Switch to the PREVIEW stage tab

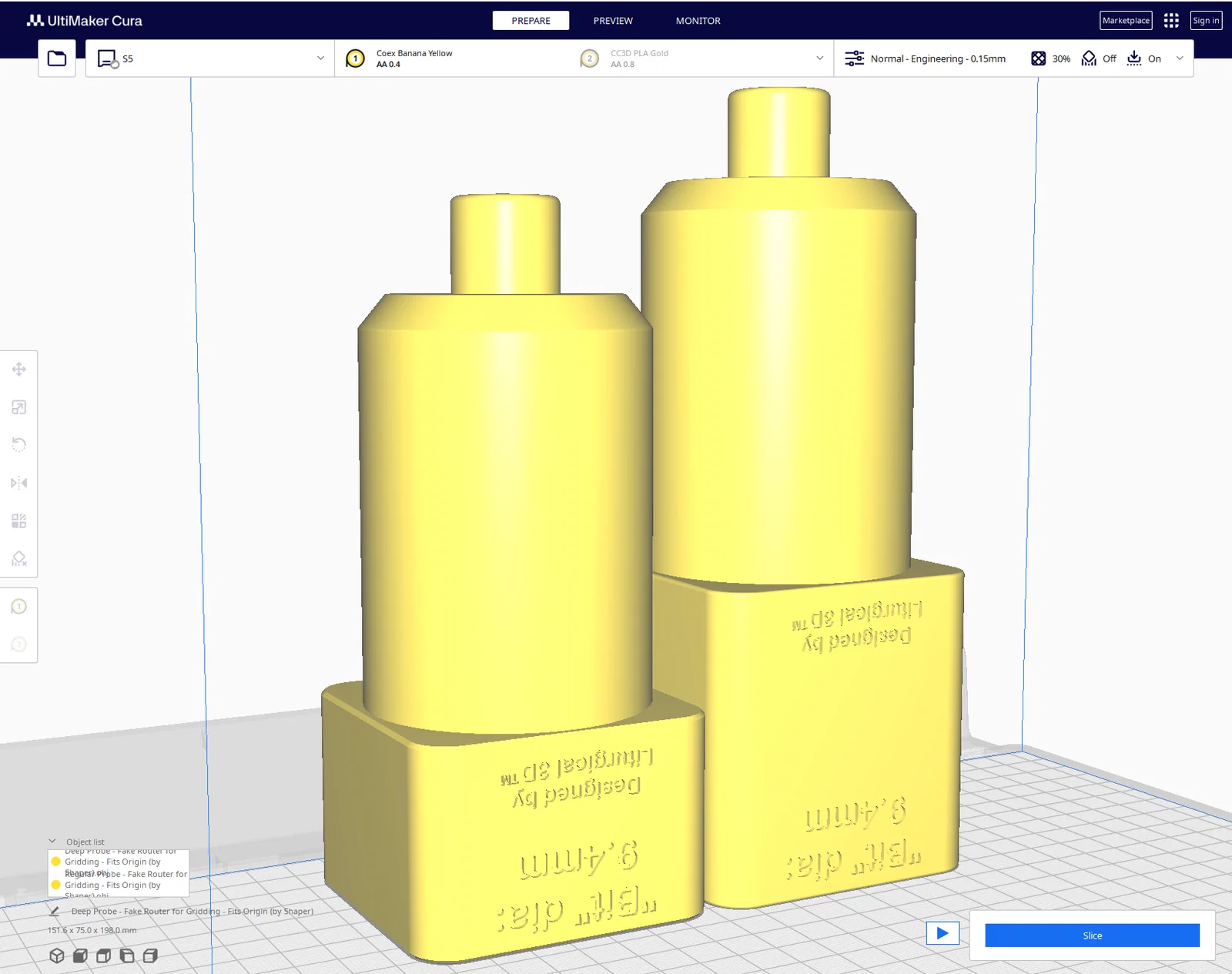(x=613, y=21)
